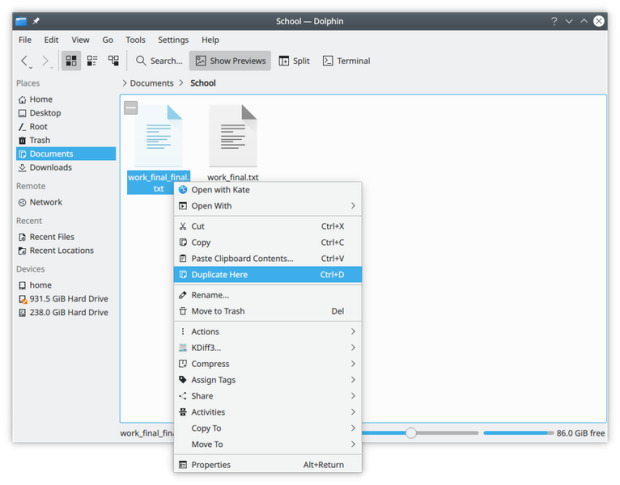Click Documents in the breadcrumb path
The height and width of the screenshot is (485, 620).
click(152, 83)
